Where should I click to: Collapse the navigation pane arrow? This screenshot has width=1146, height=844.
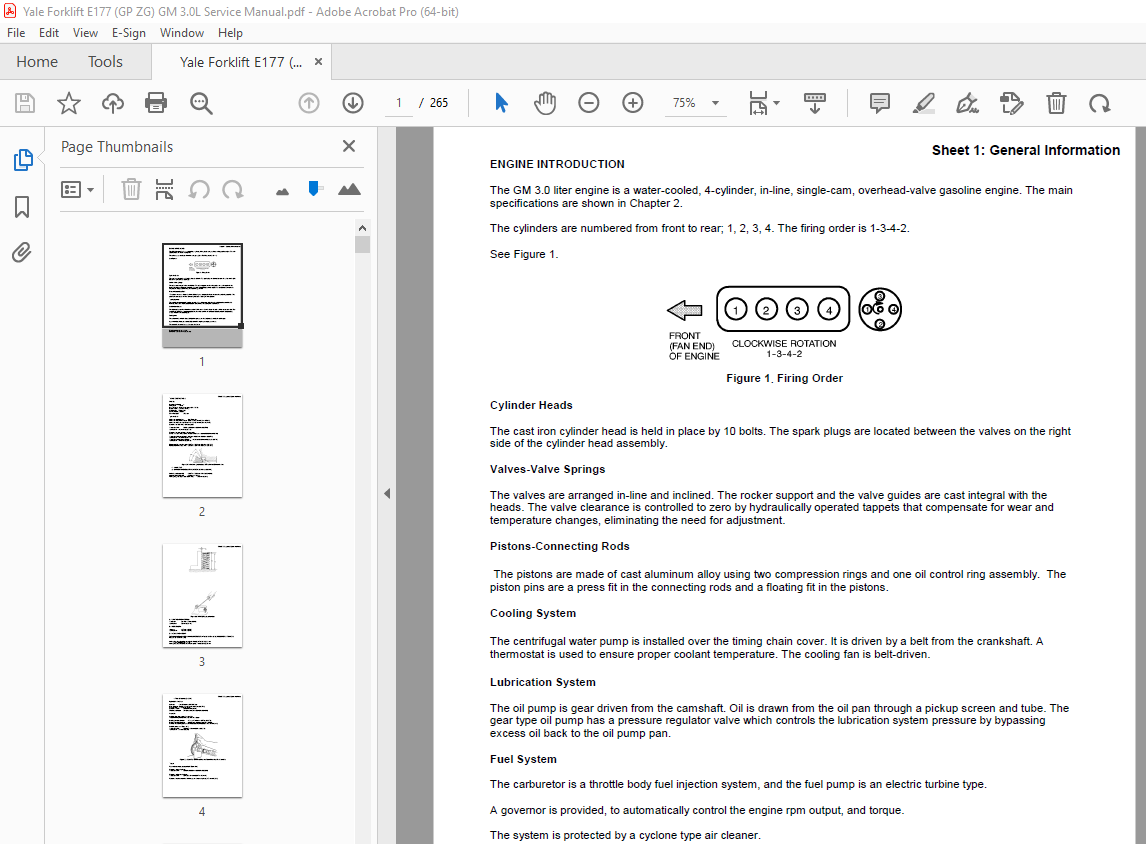pyautogui.click(x=387, y=493)
